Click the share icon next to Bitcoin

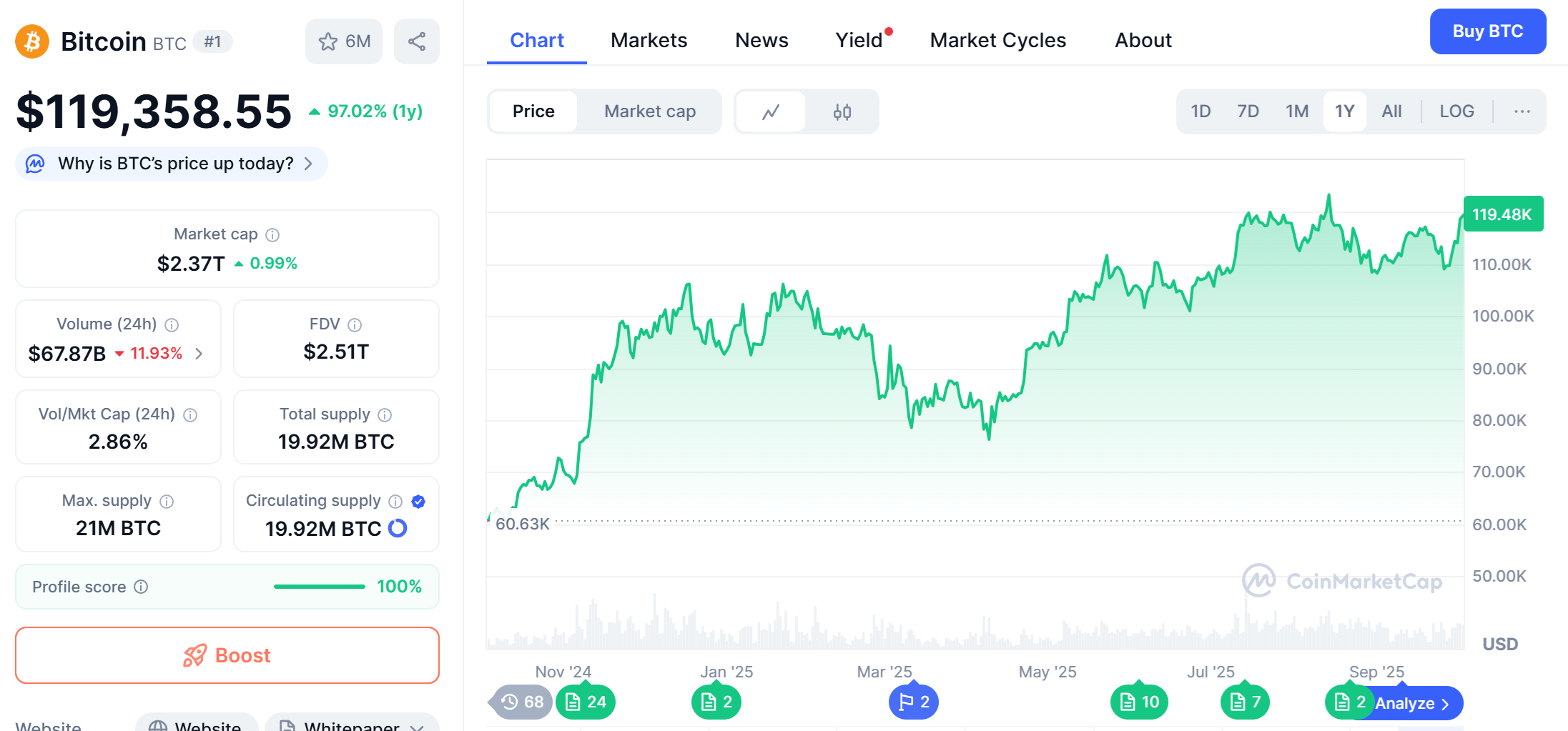(417, 41)
